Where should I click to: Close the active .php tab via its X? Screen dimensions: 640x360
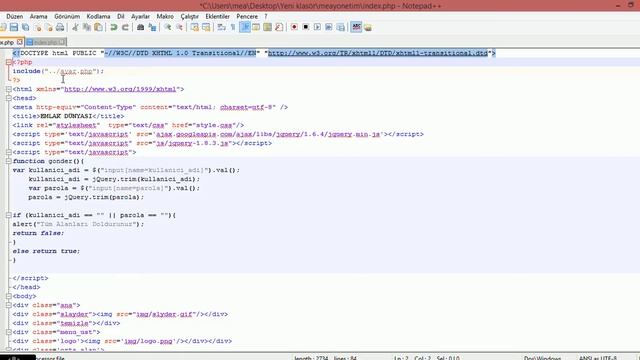(x=20, y=42)
